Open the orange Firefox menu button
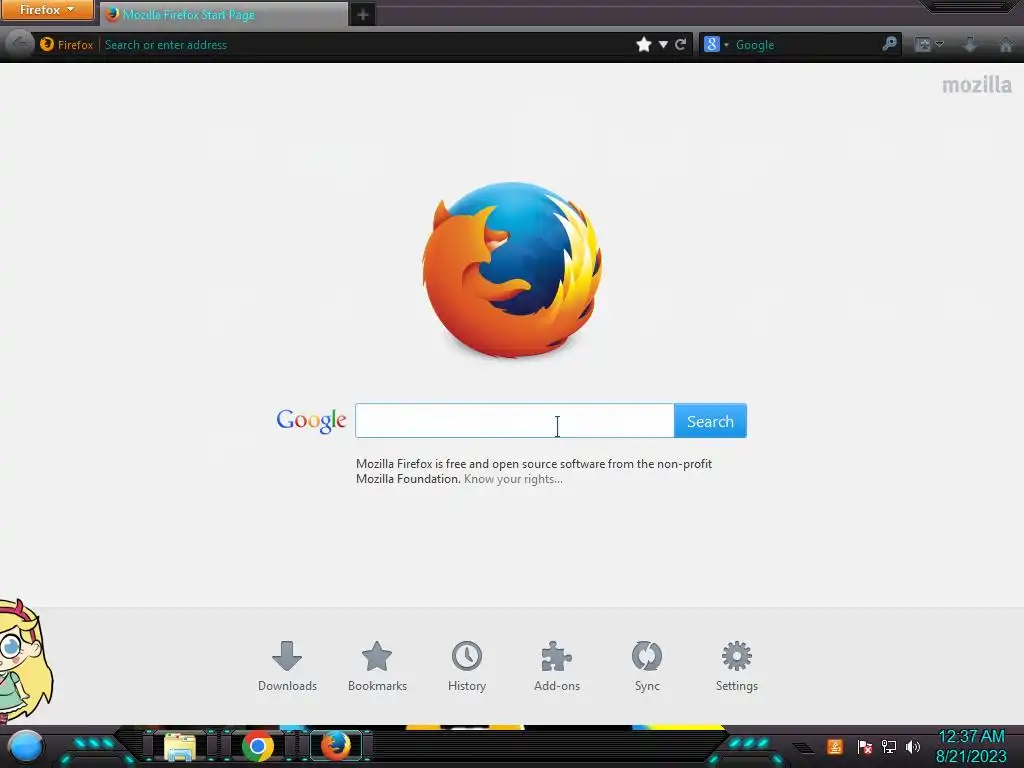The width and height of the screenshot is (1024, 768). pos(47,10)
